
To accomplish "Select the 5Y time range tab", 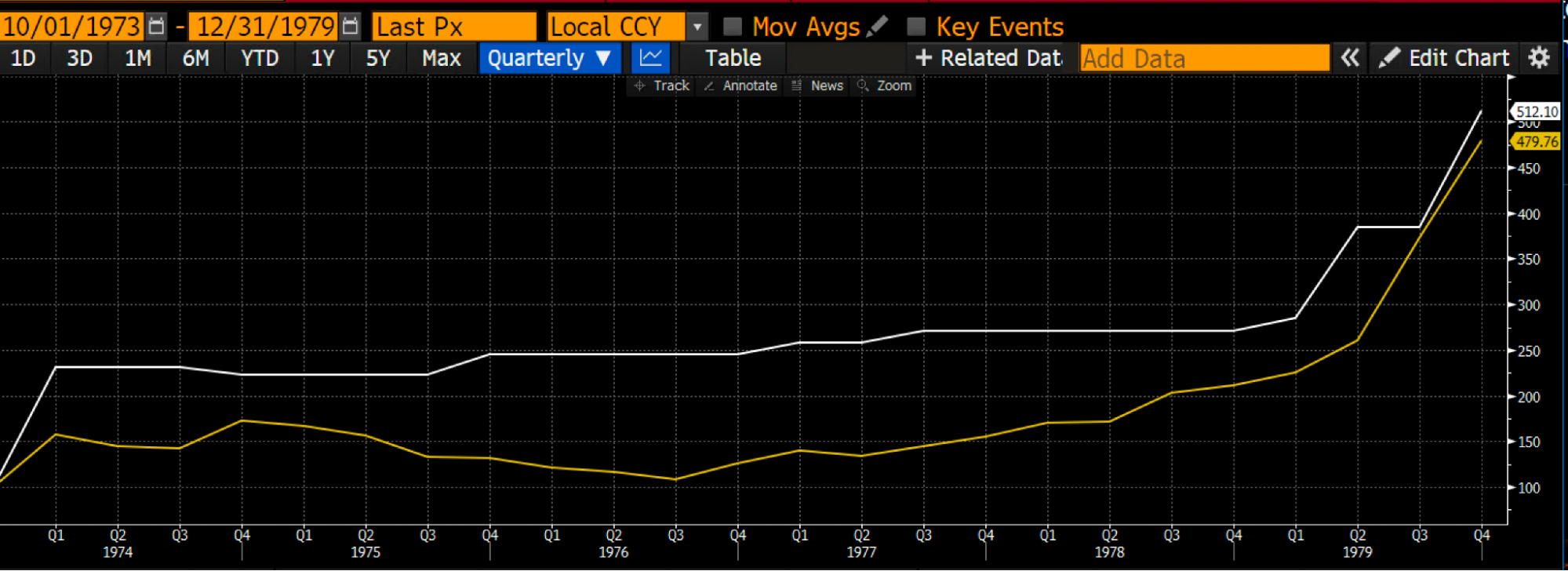I will [x=378, y=58].
